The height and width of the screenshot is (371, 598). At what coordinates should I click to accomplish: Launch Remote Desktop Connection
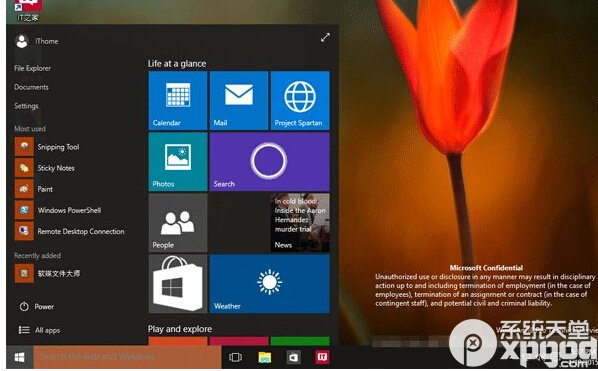(69, 231)
